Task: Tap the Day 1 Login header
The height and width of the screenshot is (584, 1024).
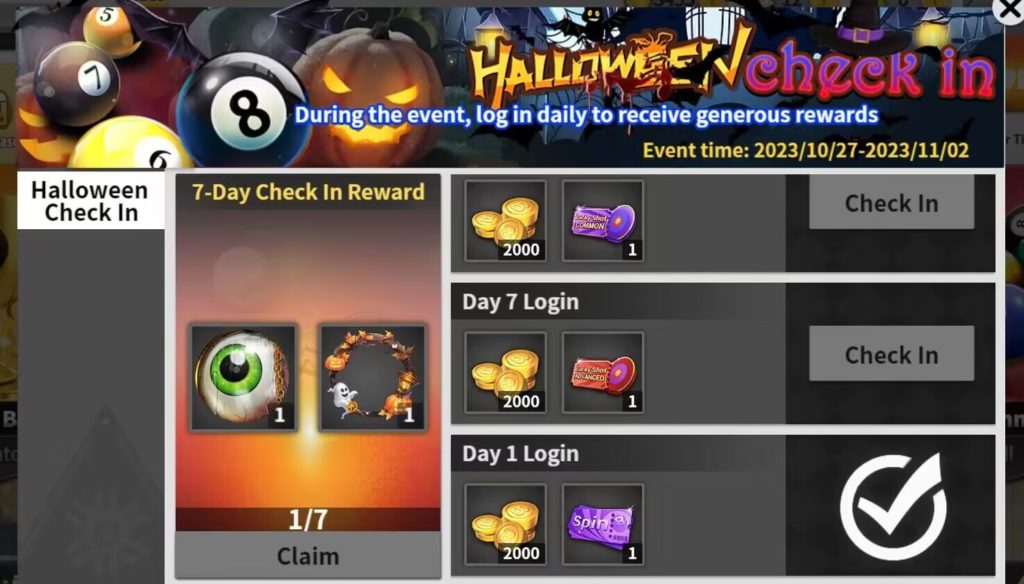Action: tap(520, 453)
